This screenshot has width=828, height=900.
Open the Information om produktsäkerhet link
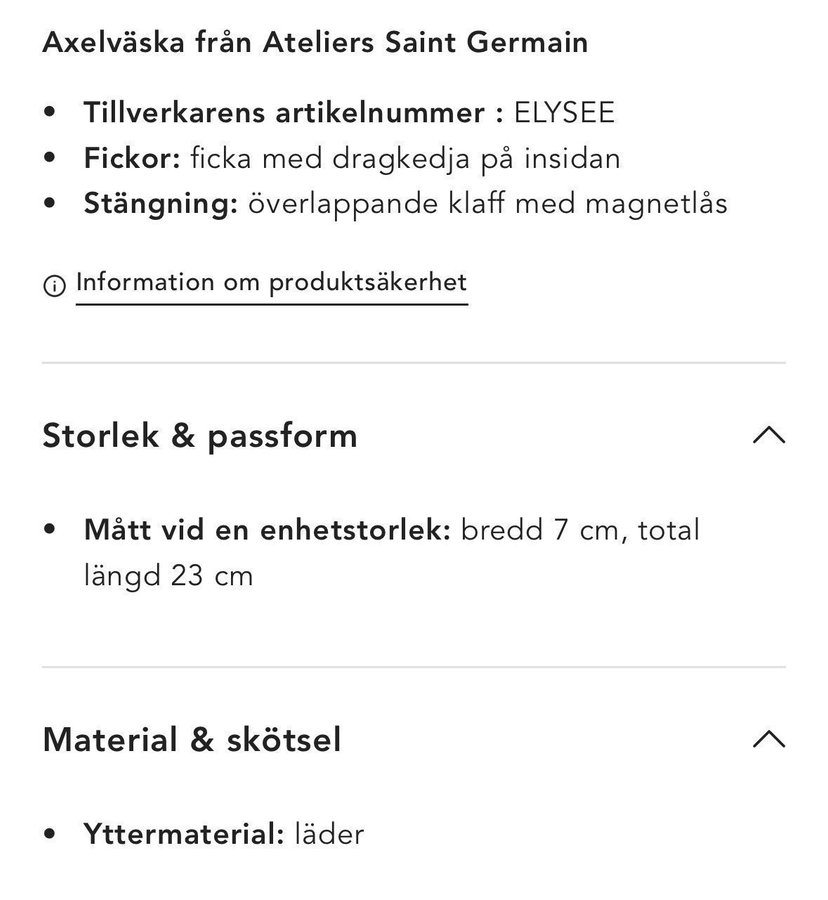[x=271, y=283]
